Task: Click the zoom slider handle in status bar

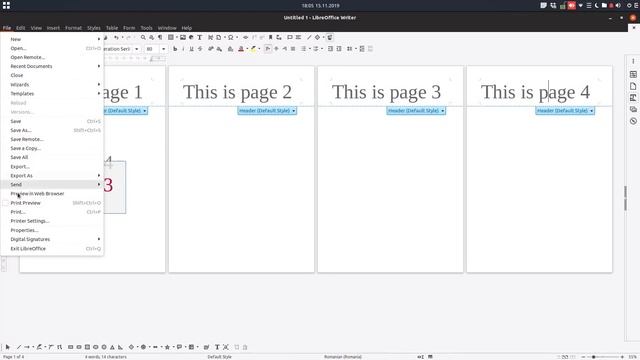Action: (x=594, y=357)
